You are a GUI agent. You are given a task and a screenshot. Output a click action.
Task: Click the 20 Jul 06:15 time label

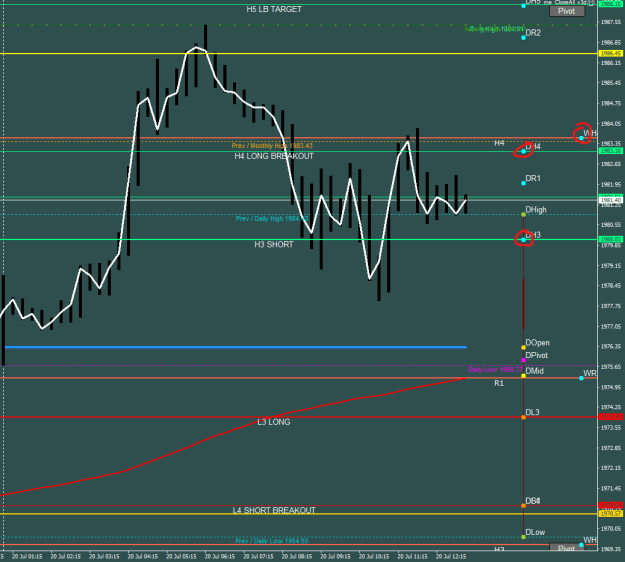[220, 556]
